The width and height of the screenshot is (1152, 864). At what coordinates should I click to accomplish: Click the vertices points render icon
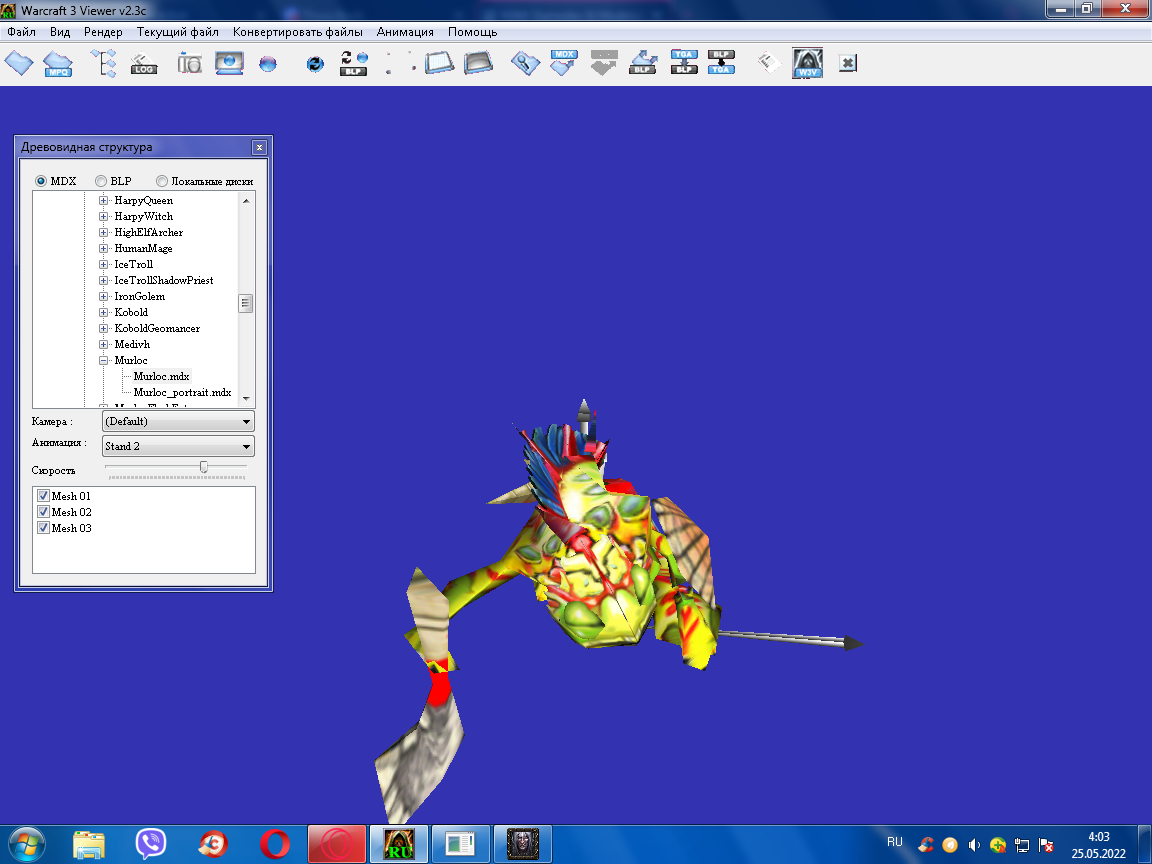400,63
